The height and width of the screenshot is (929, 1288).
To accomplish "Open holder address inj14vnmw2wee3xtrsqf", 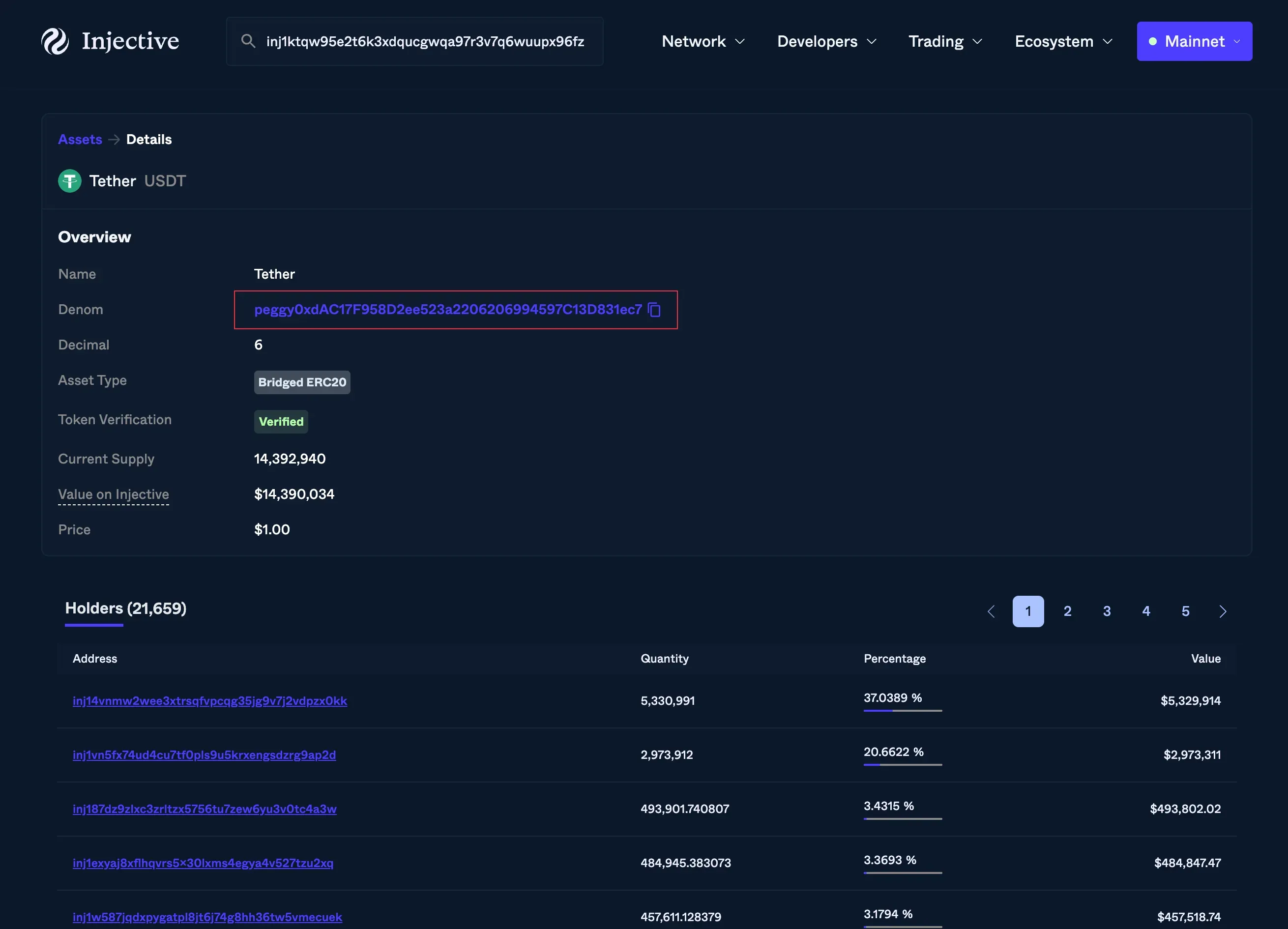I will click(x=209, y=701).
